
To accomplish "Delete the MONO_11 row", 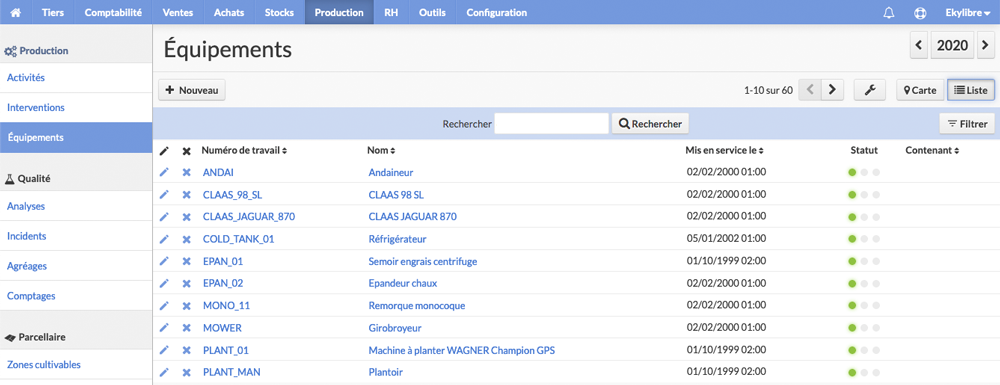I will click(x=186, y=305).
